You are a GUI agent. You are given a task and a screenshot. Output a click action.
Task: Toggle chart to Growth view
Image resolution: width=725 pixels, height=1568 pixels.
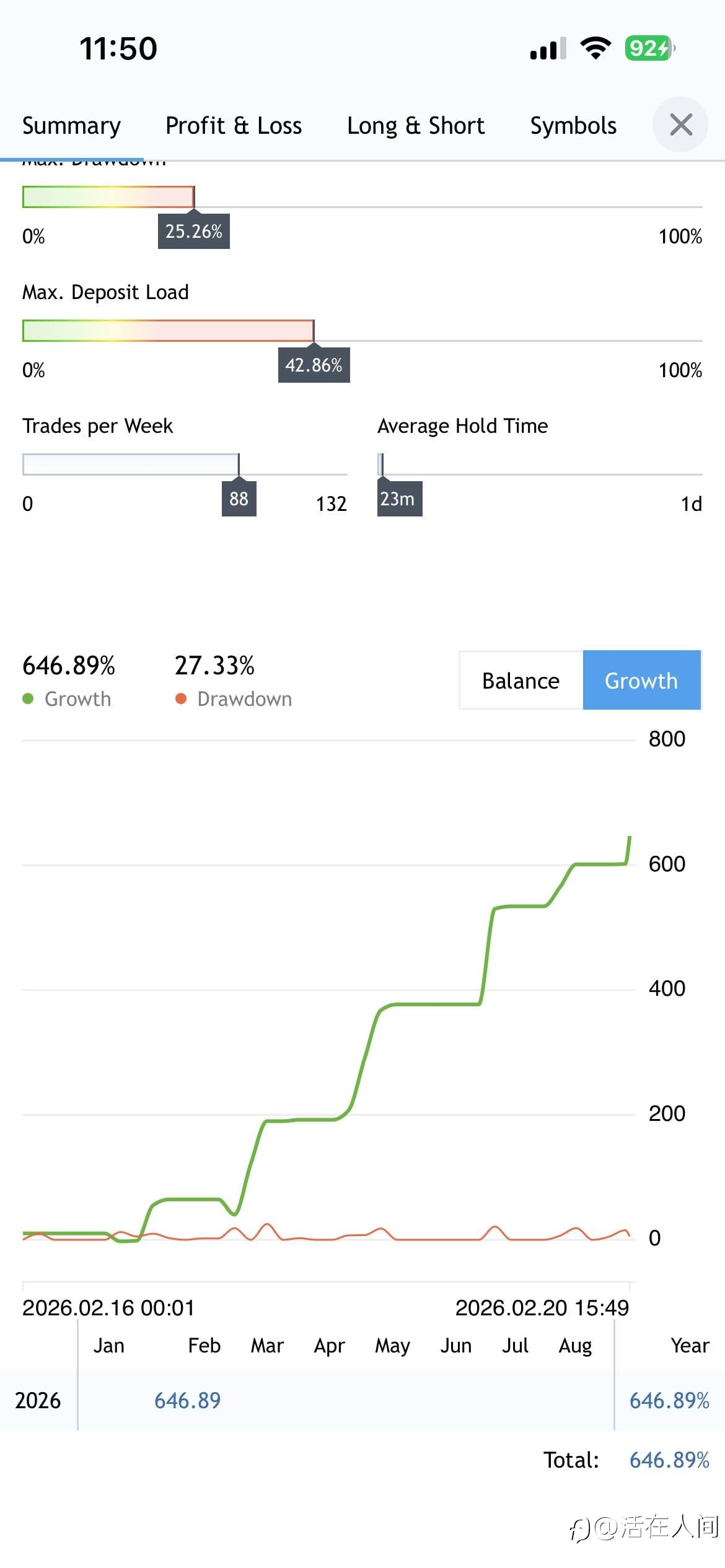[641, 681]
